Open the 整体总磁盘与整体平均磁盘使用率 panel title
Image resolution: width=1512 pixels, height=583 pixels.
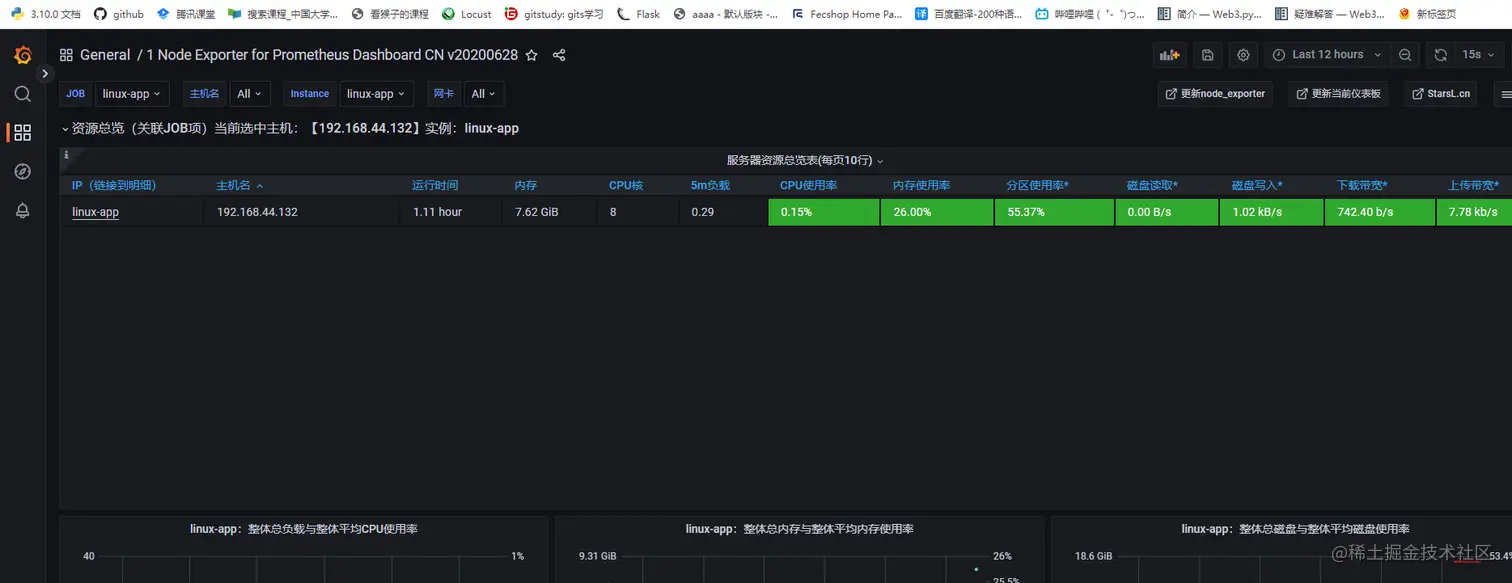click(x=1295, y=528)
